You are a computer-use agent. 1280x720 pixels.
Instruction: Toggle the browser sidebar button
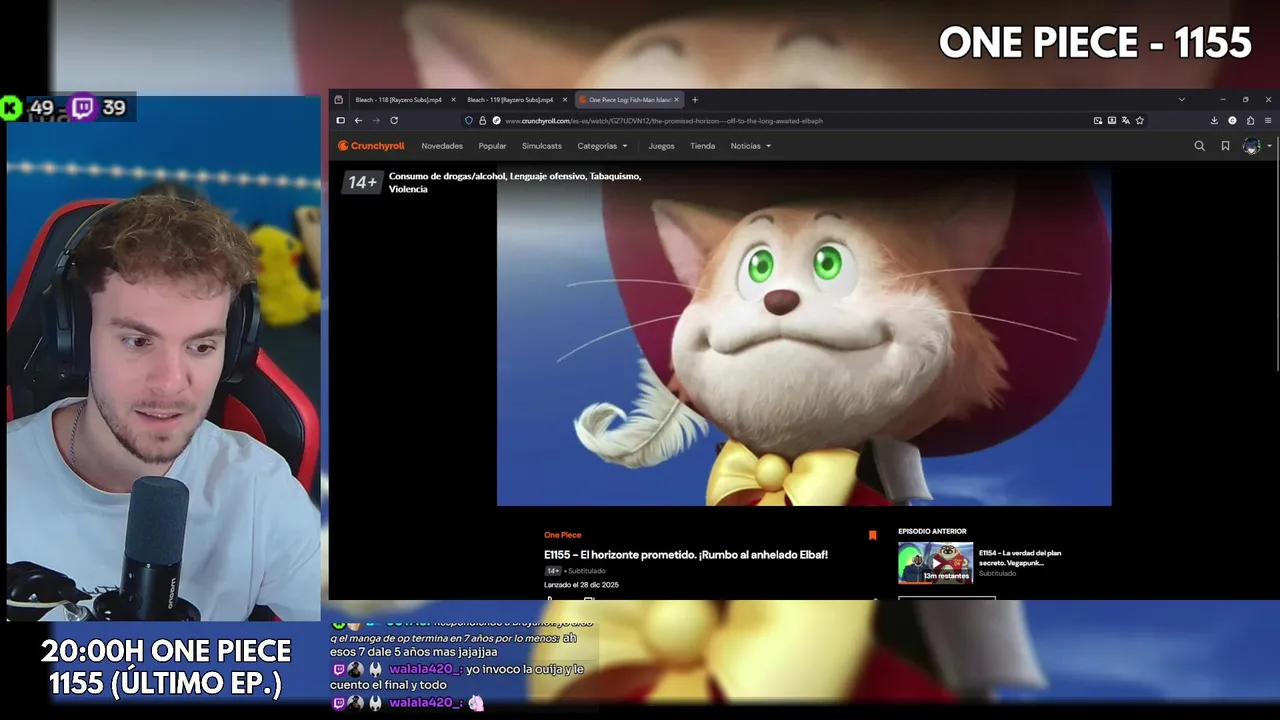340,121
